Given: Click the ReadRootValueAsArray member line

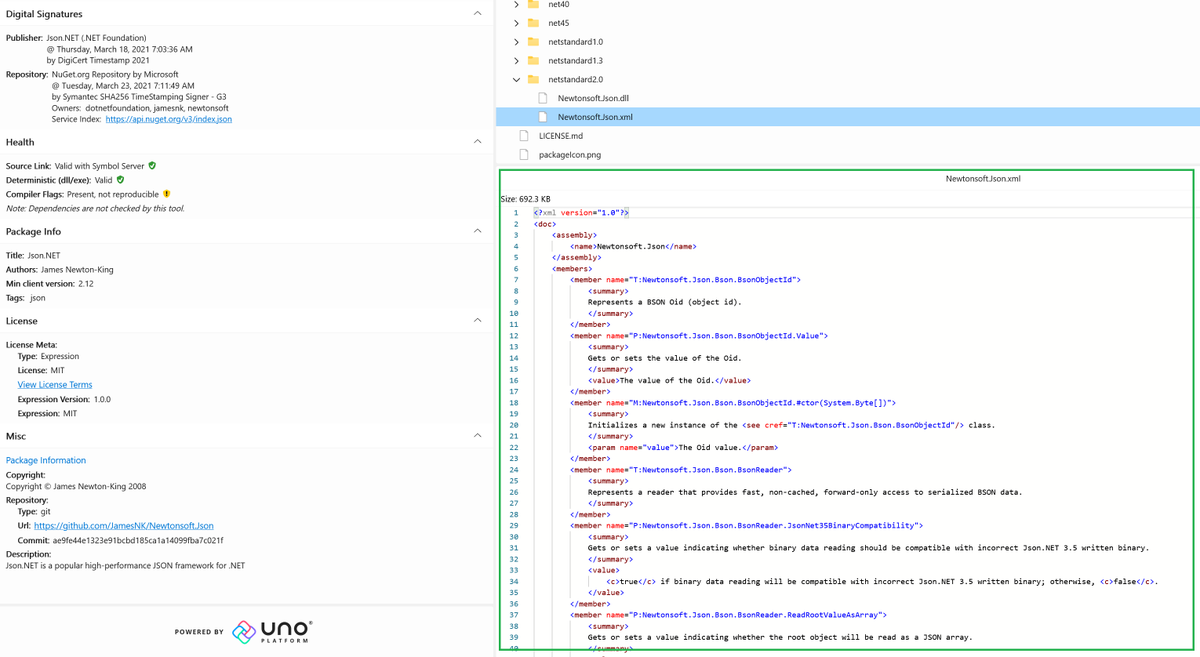Looking at the screenshot, I should click(729, 615).
